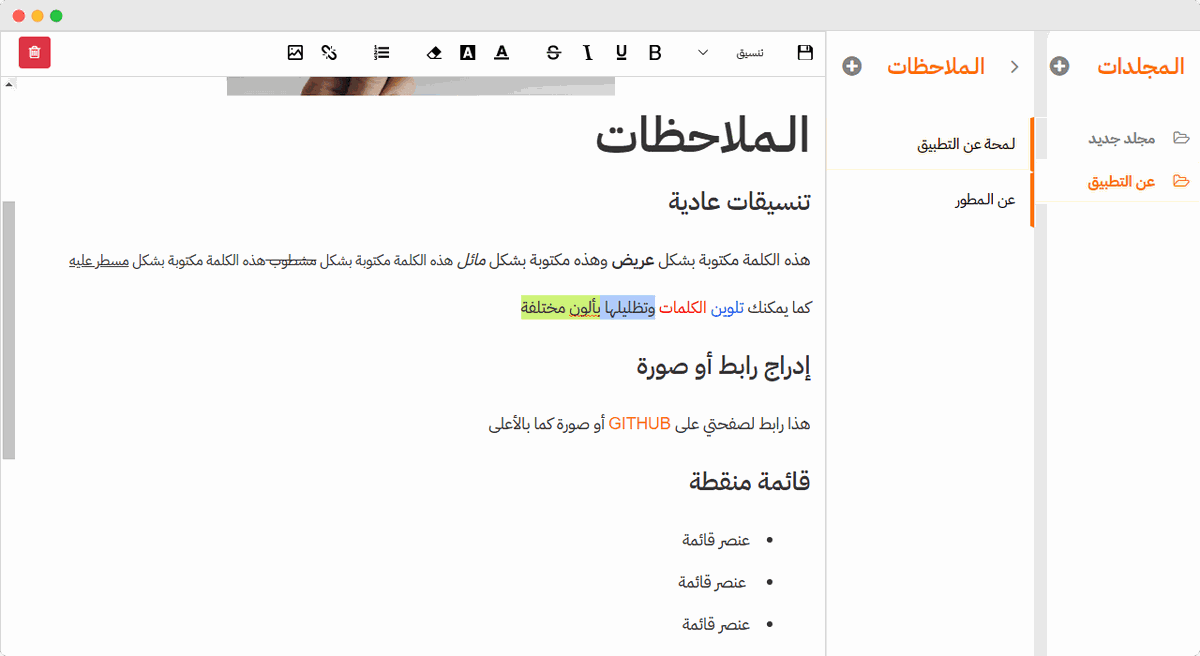Click the insert image icon
The width and height of the screenshot is (1200, 656).
tap(295, 53)
